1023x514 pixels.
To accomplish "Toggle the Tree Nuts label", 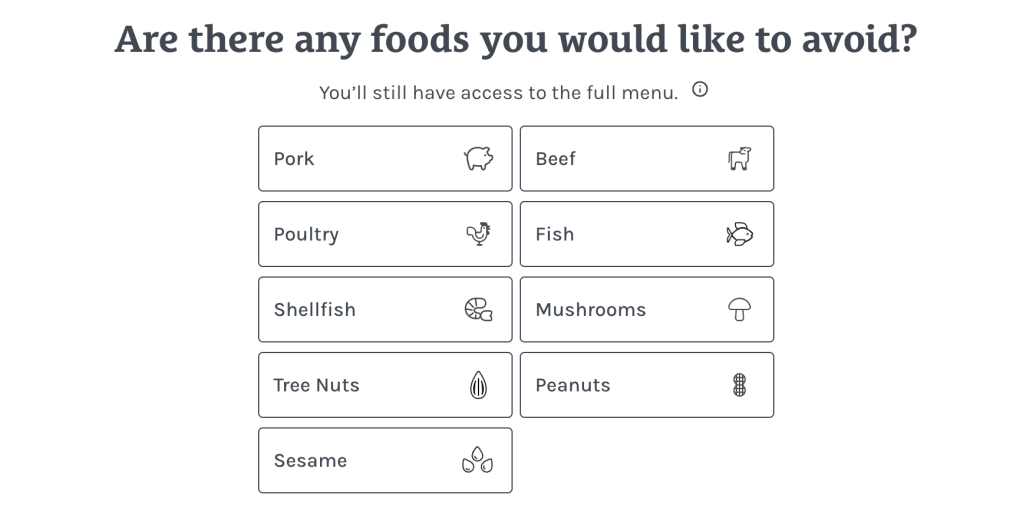I will pyautogui.click(x=316, y=385).
